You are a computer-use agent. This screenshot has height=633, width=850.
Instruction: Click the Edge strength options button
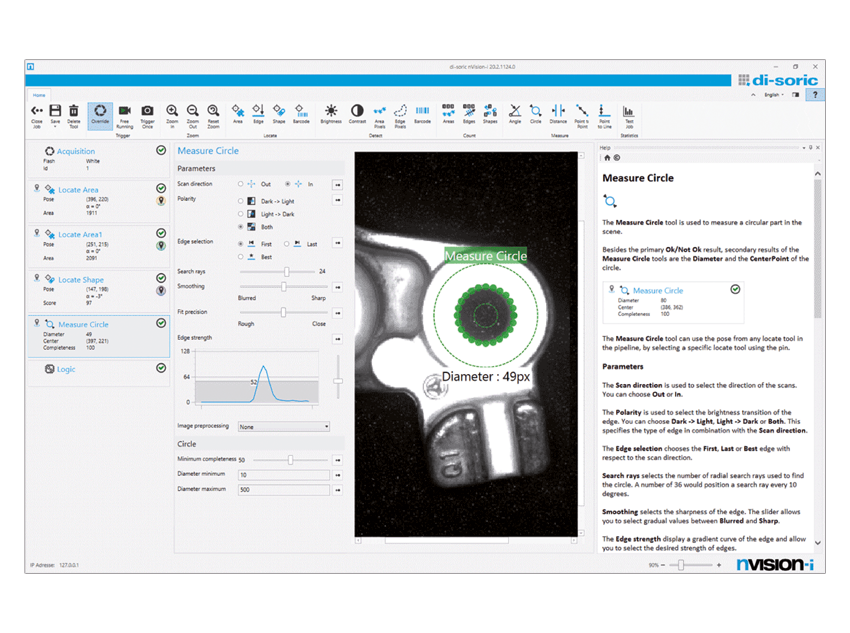point(338,339)
